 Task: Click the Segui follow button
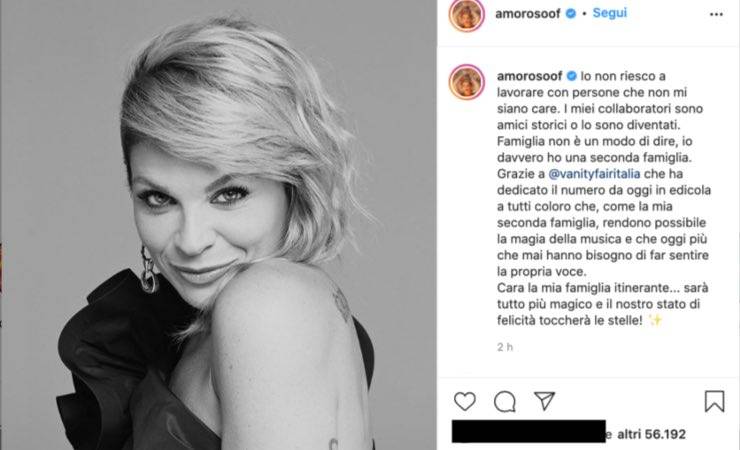pyautogui.click(x=610, y=13)
